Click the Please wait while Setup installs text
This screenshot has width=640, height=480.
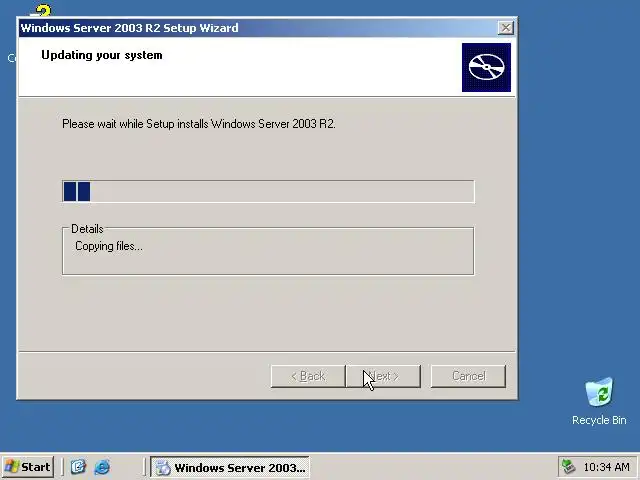pos(199,124)
